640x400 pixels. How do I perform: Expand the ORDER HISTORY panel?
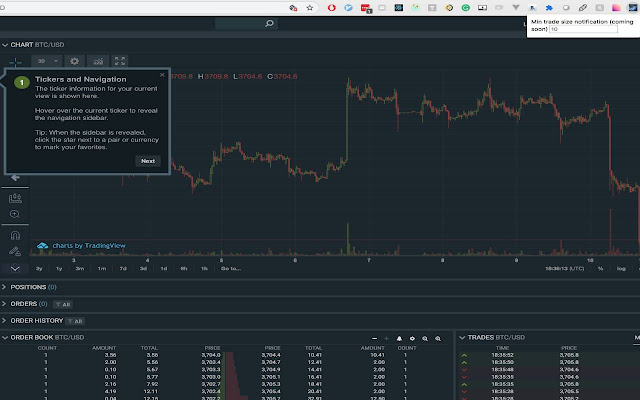coord(4,320)
